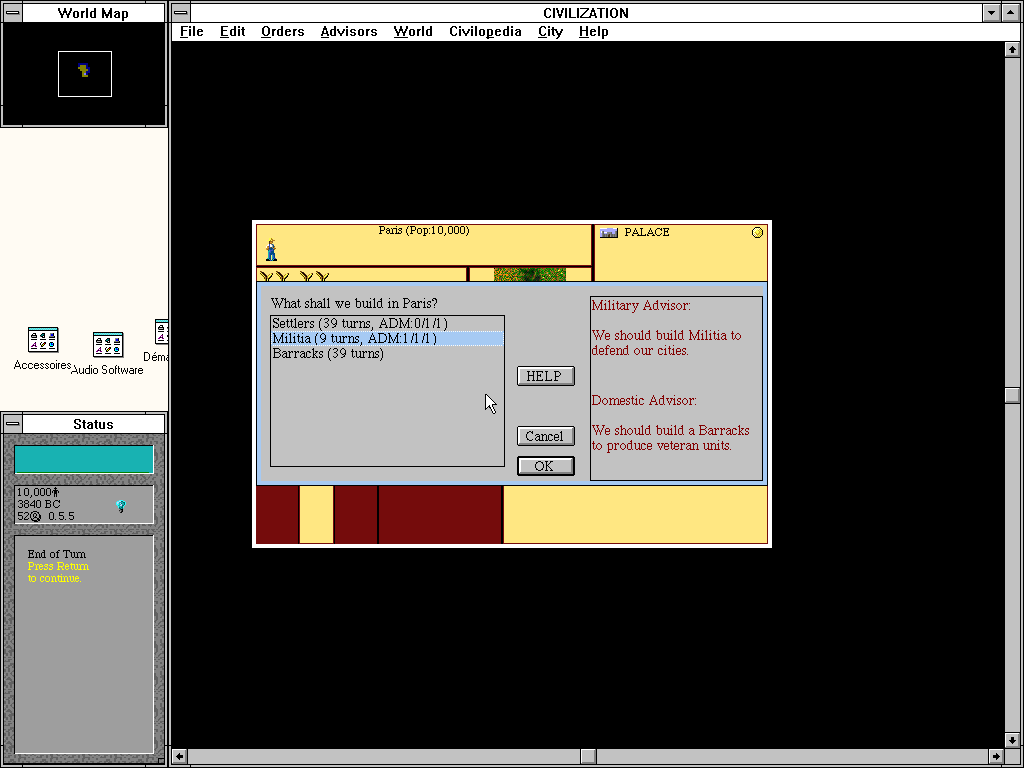The width and height of the screenshot is (1024, 768).
Task: Open the Civilopedia menu
Action: point(485,31)
